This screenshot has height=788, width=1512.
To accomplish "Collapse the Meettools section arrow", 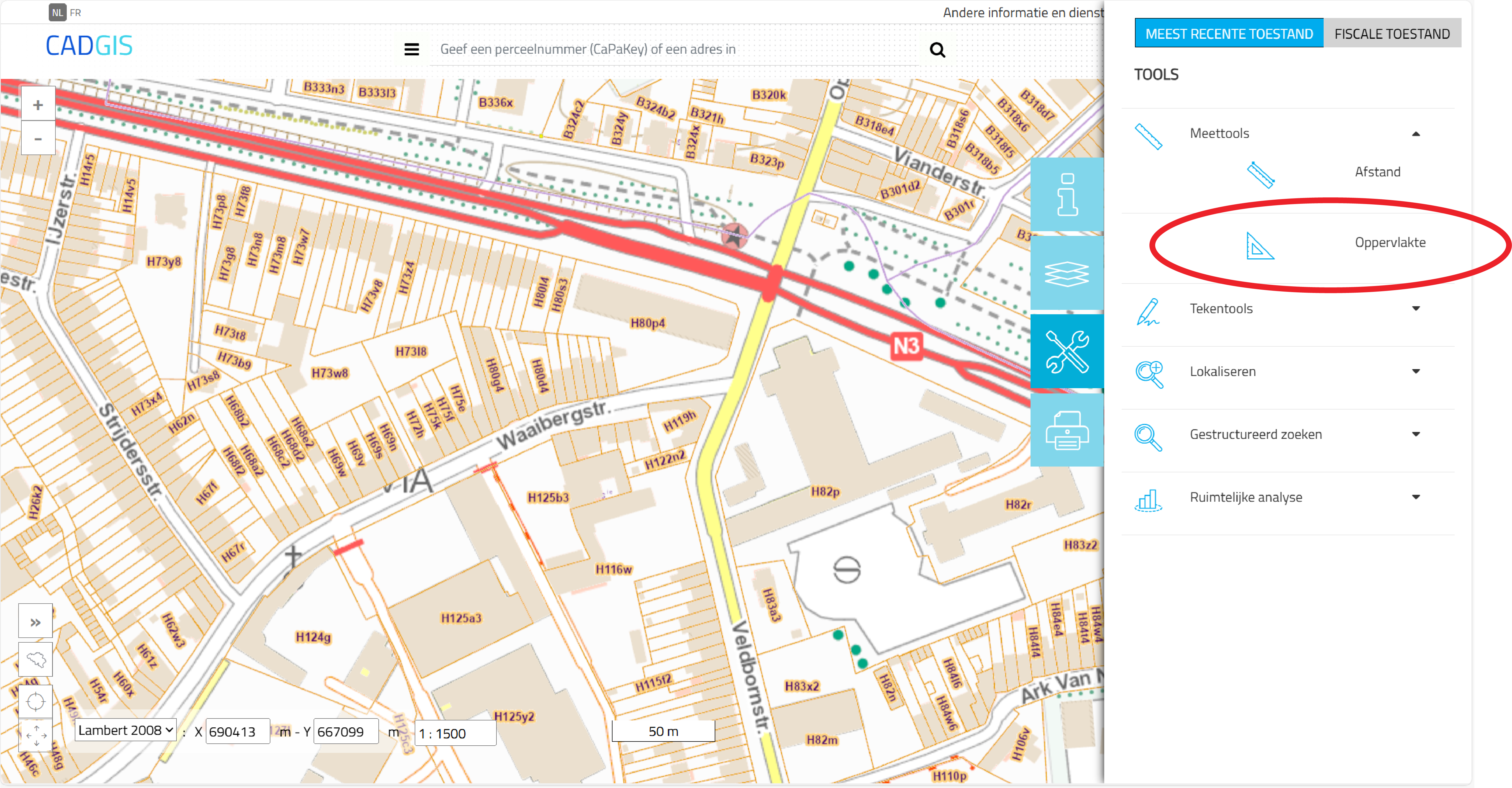I will tap(1416, 134).
